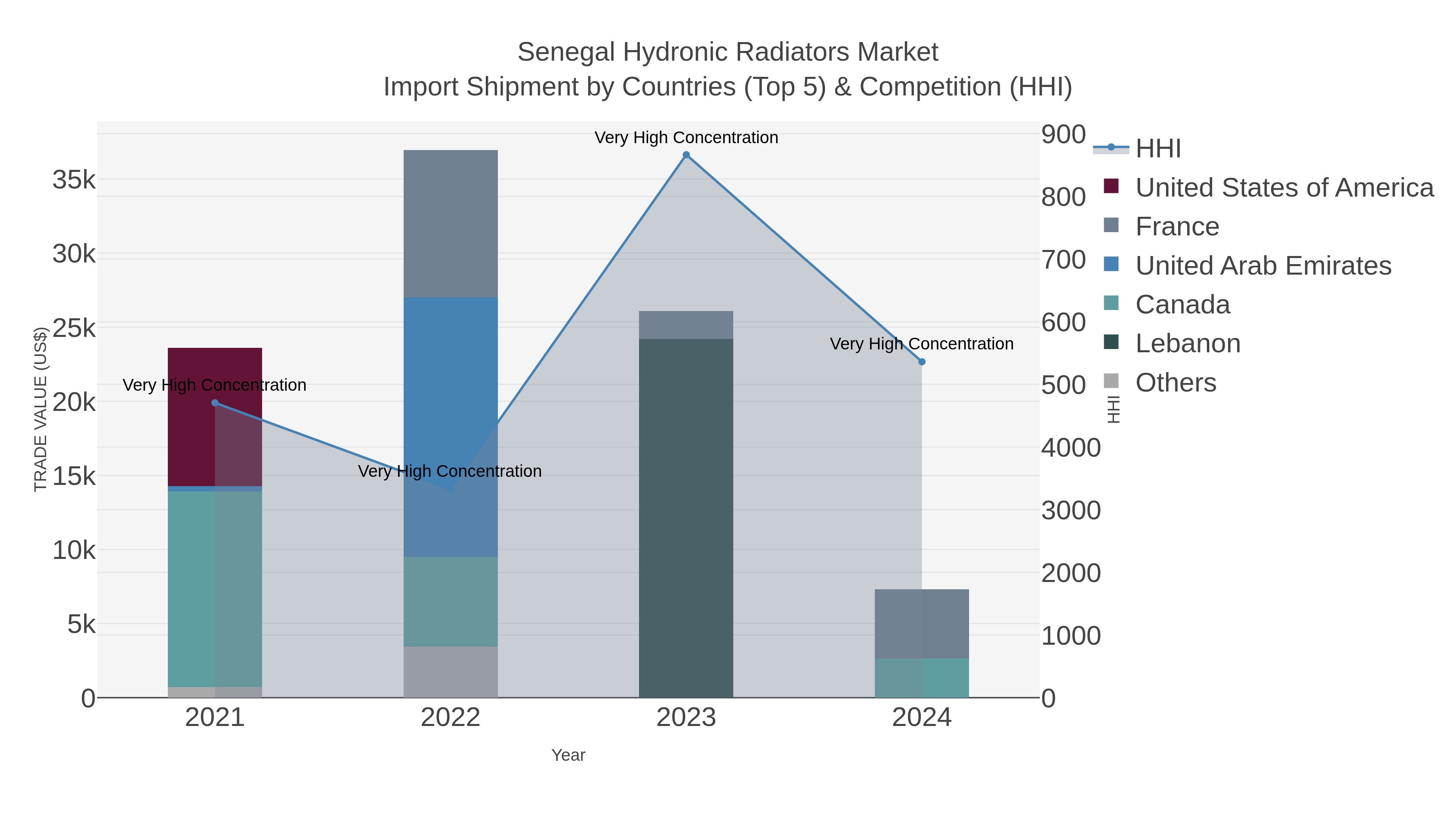This screenshot has width=1456, height=819.
Task: Toggle United States of America legend entry
Action: [x=1268, y=187]
